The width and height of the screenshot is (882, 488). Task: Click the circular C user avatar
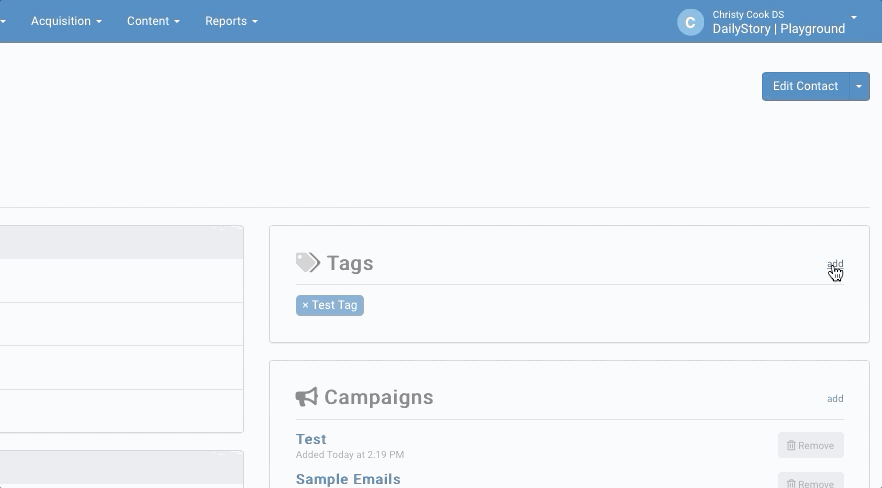point(690,22)
